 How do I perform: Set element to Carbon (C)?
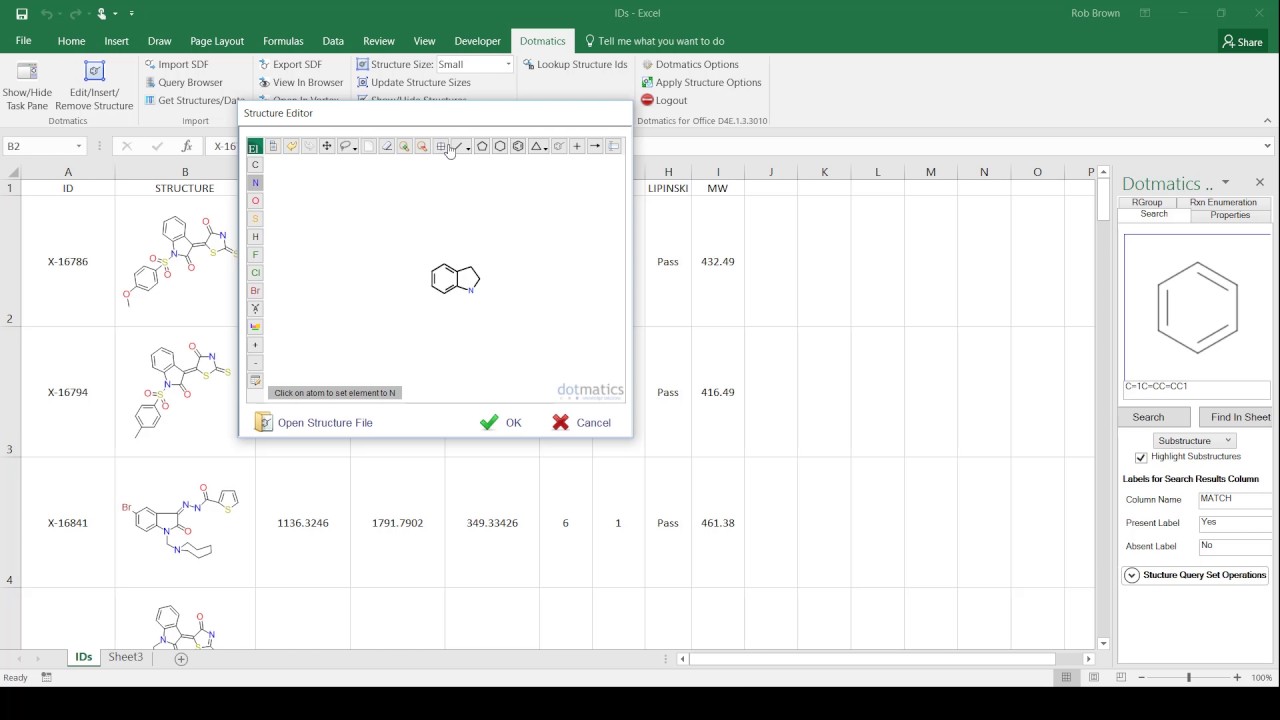(255, 165)
